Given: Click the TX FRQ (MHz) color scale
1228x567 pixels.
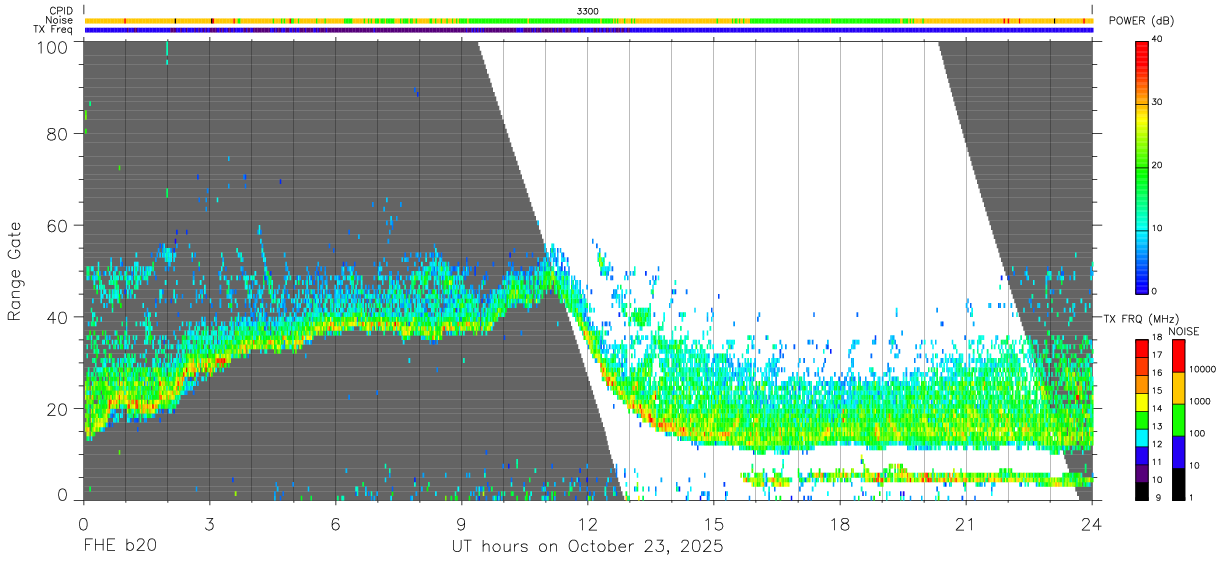Looking at the screenshot, I should tap(1143, 419).
